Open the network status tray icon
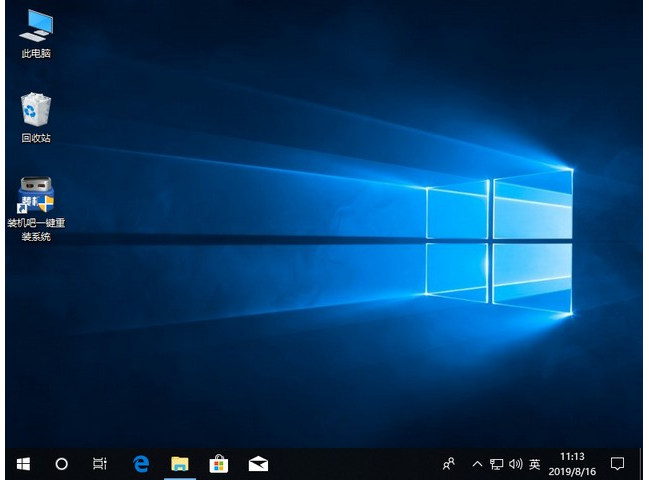The width and height of the screenshot is (649, 486). click(x=496, y=464)
